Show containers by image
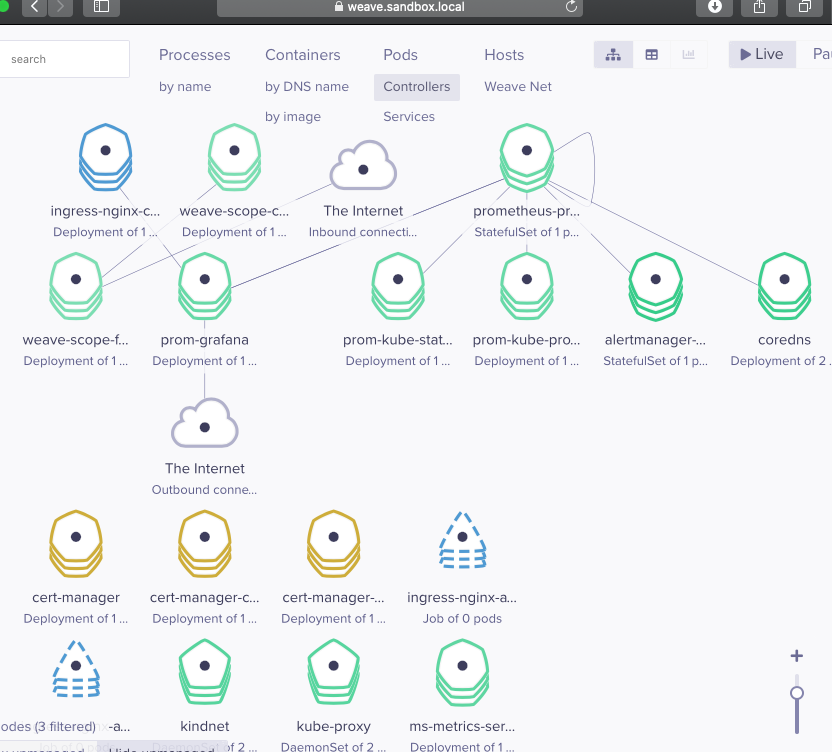 pos(293,116)
